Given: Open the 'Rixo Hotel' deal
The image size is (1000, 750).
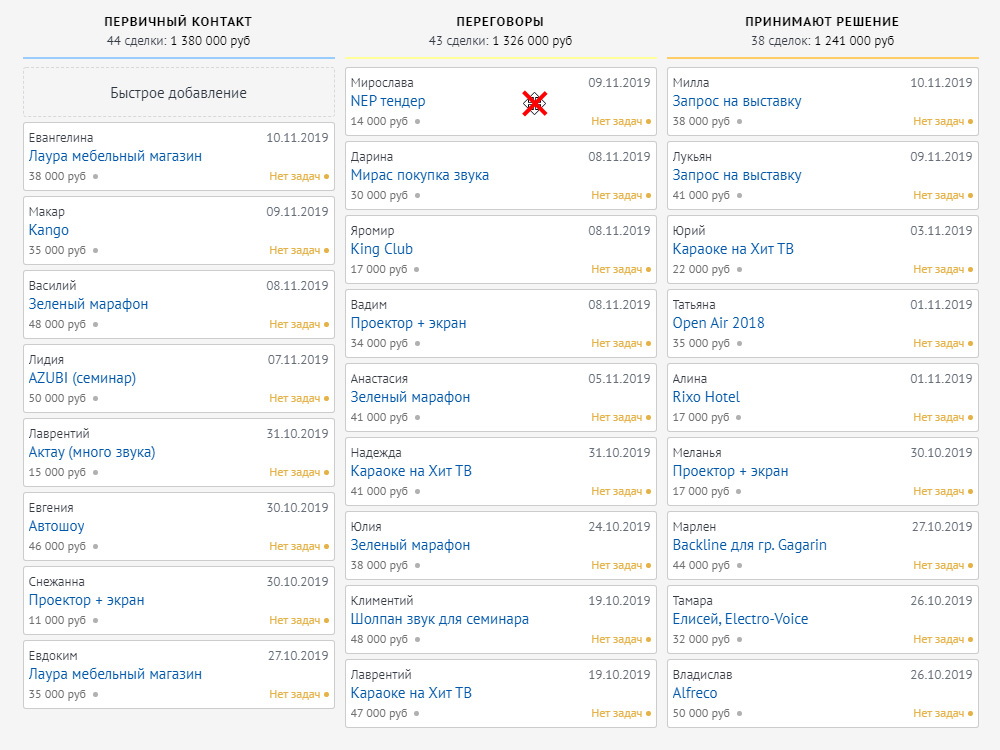Looking at the screenshot, I should click(706, 397).
